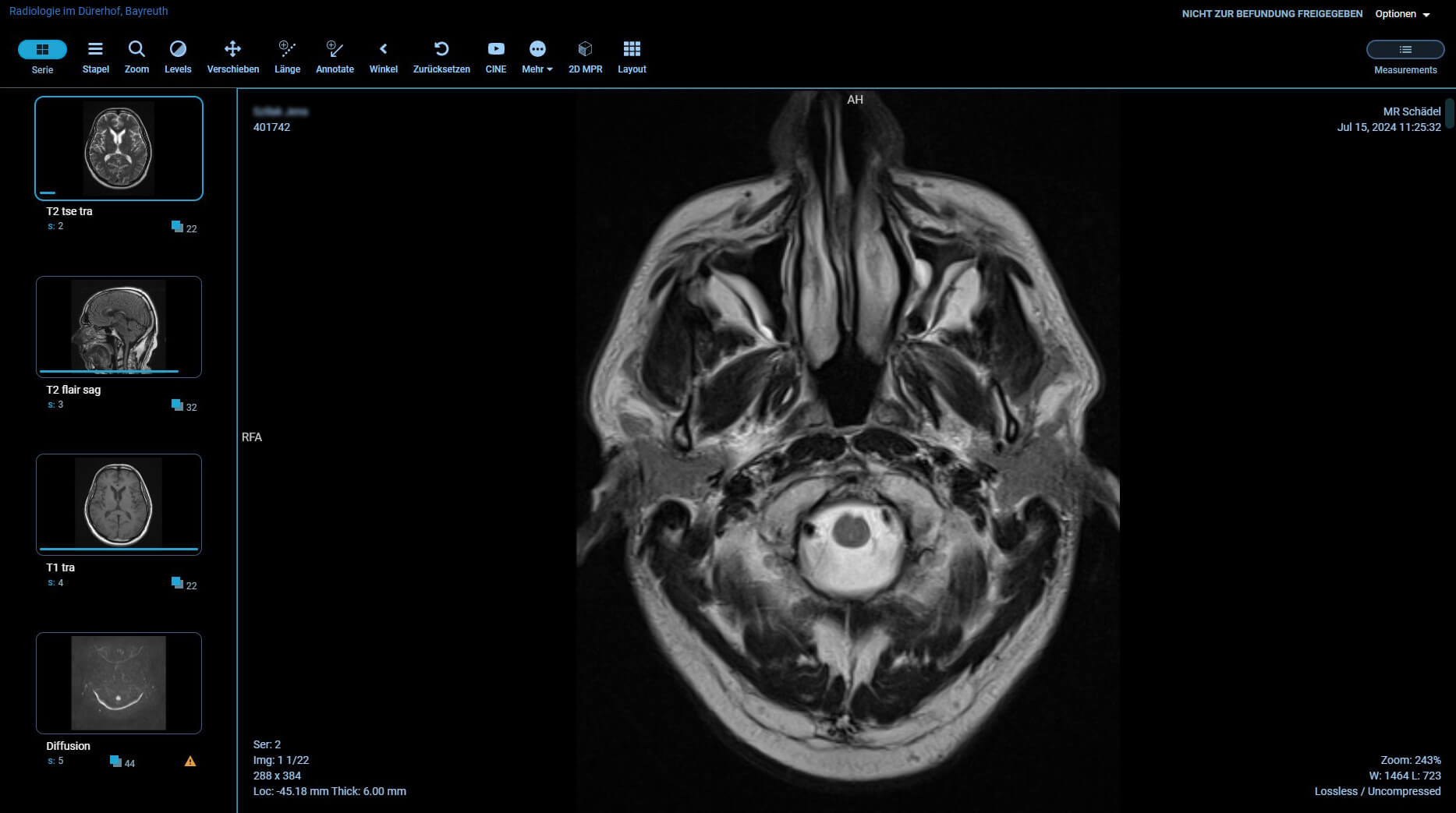Click the 'T2 tse tra' series label

69,211
